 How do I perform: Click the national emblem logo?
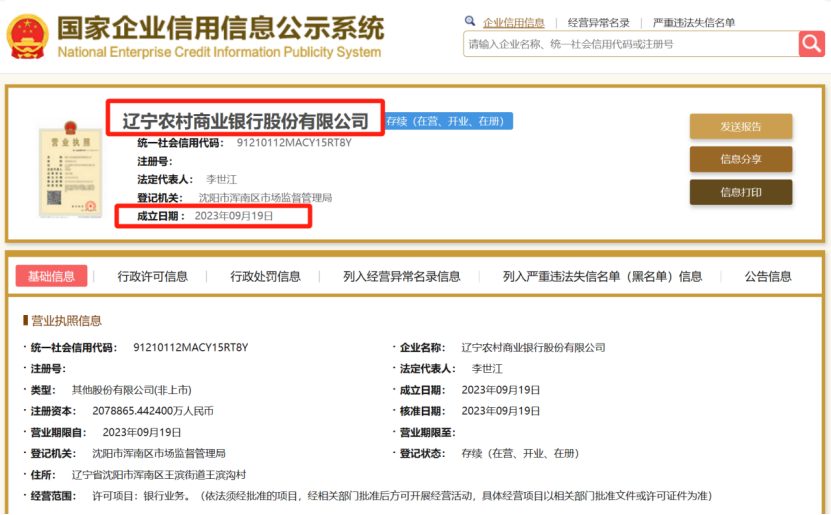(x=28, y=37)
